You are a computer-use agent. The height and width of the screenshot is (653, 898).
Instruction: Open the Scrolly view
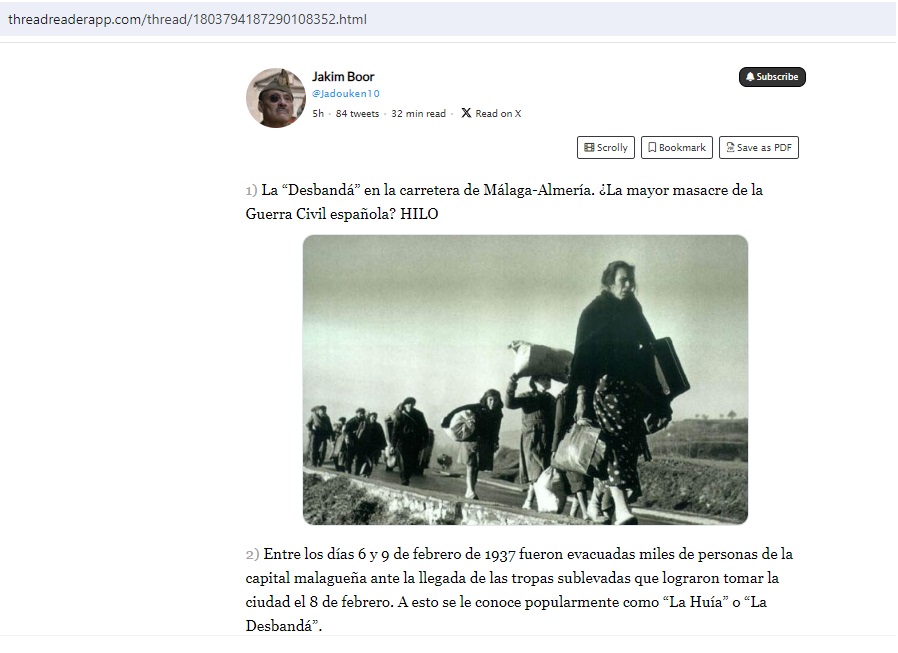point(606,147)
